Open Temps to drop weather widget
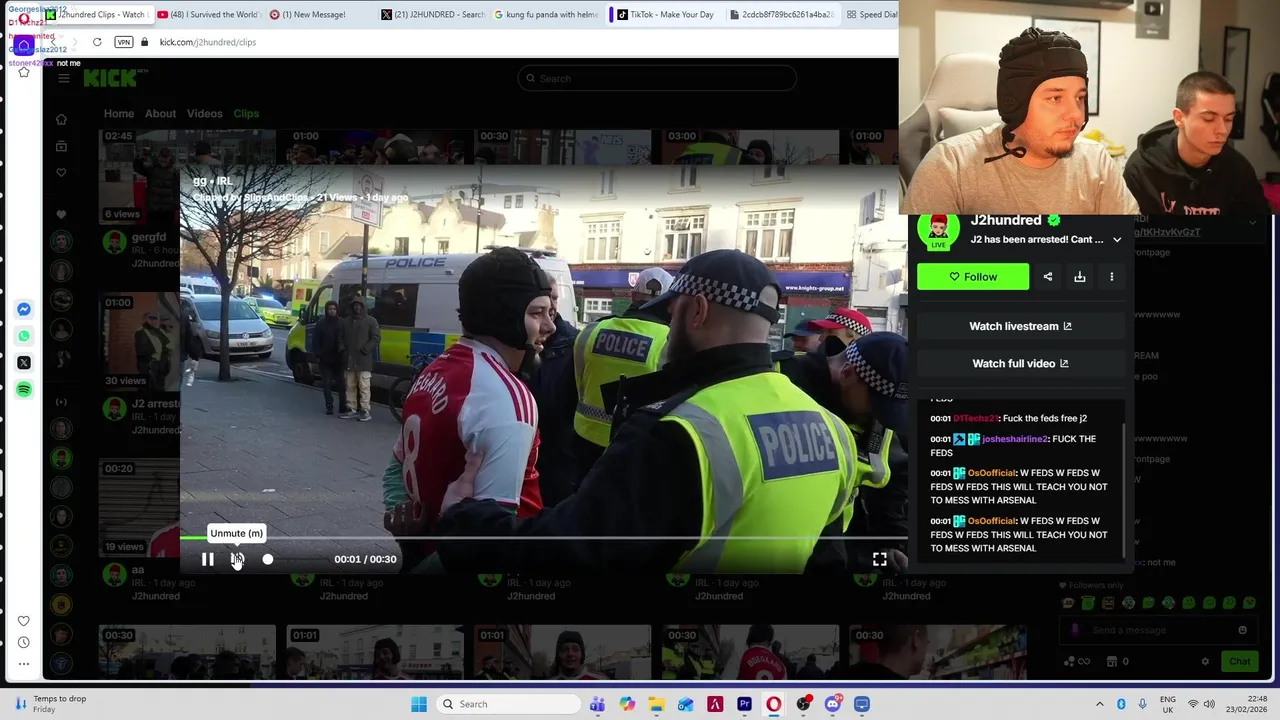 point(50,704)
